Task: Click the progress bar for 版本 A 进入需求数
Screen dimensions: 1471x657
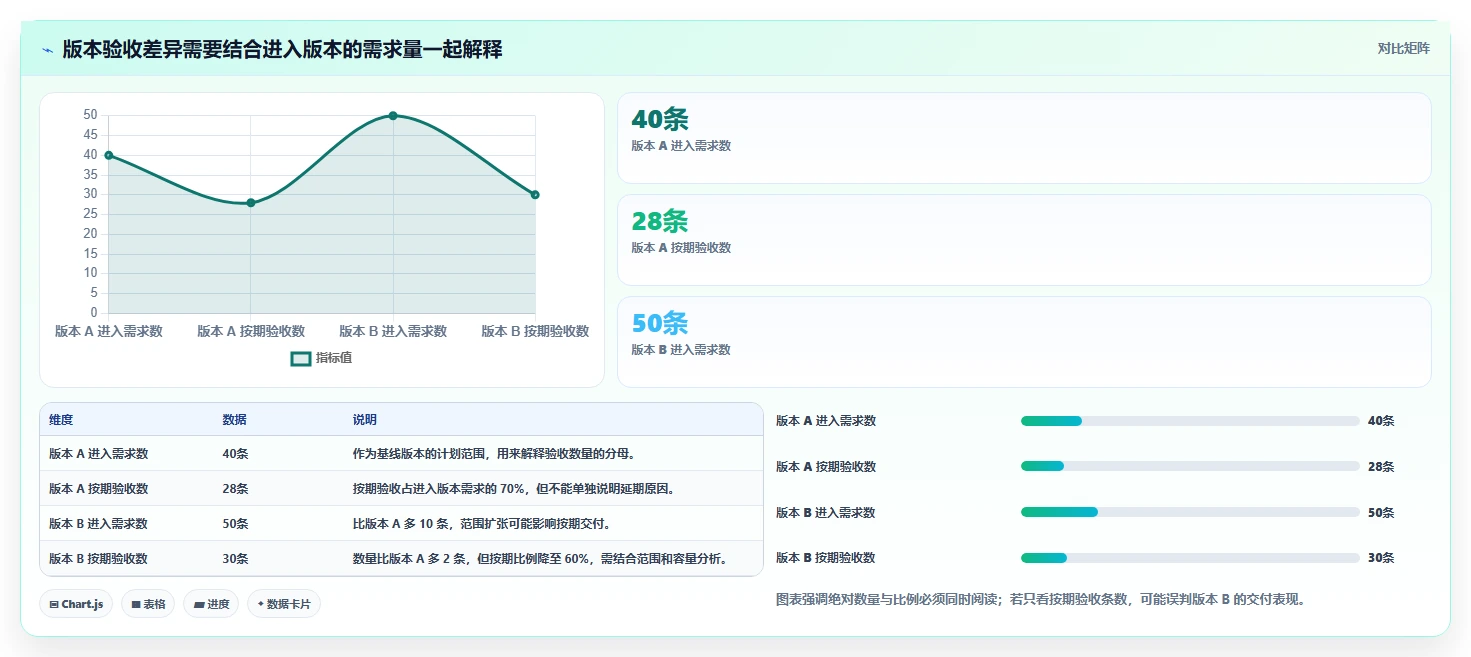Action: [1190, 421]
